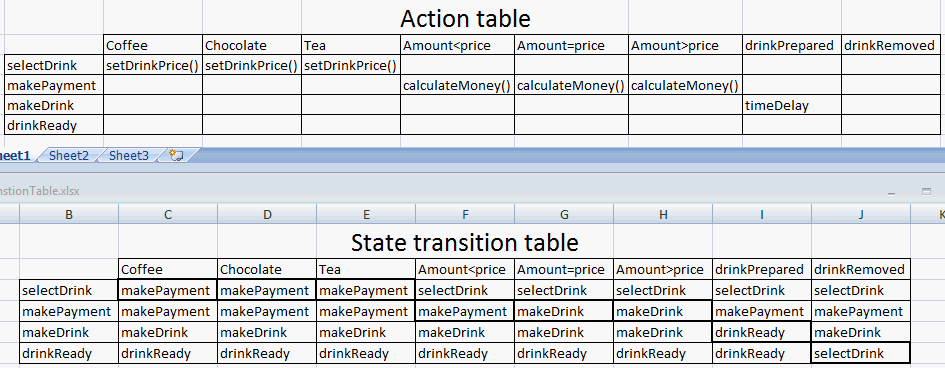Select column F header
945x368 pixels.
point(465,214)
